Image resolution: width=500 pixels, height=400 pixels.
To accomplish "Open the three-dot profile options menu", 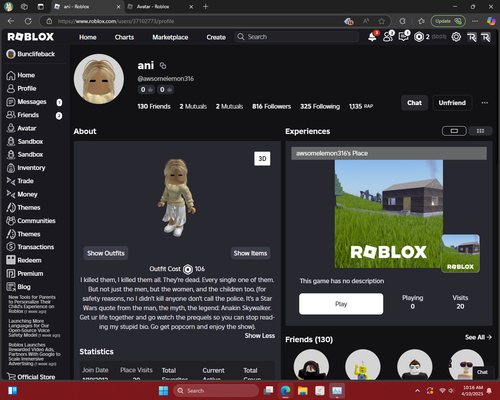I will pos(485,103).
